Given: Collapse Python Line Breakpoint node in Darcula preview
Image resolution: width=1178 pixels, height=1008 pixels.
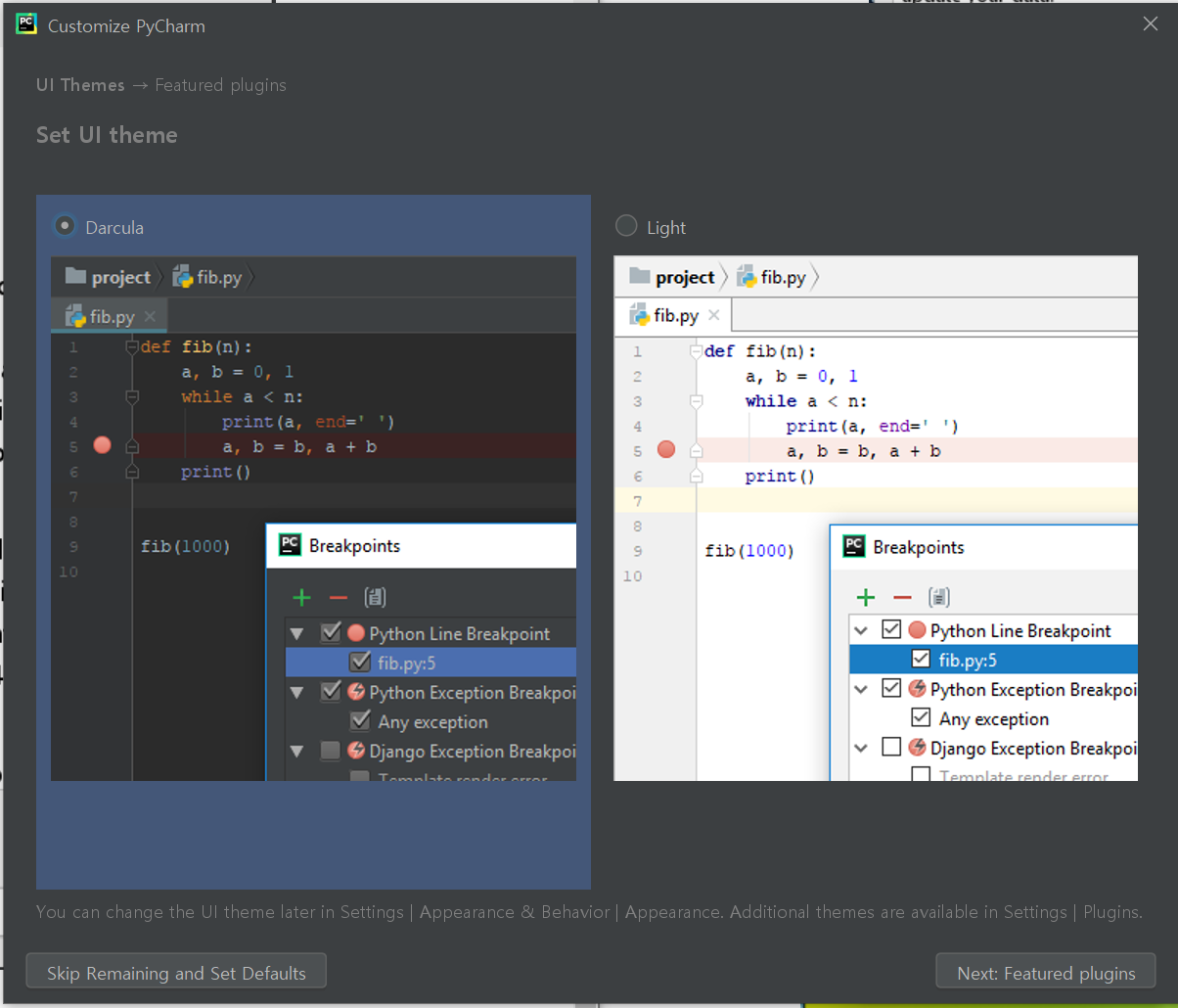Looking at the screenshot, I should click(297, 634).
